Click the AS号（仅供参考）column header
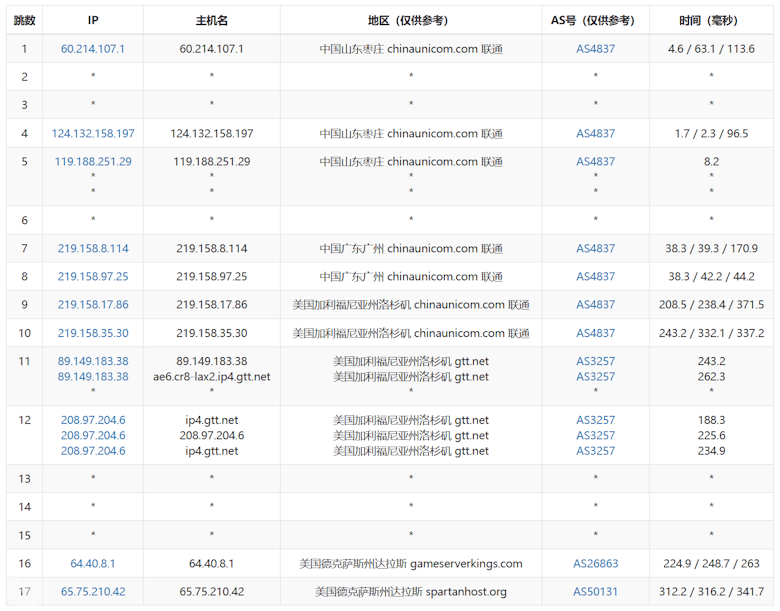Screen dimensions: 780x611 tap(595, 20)
